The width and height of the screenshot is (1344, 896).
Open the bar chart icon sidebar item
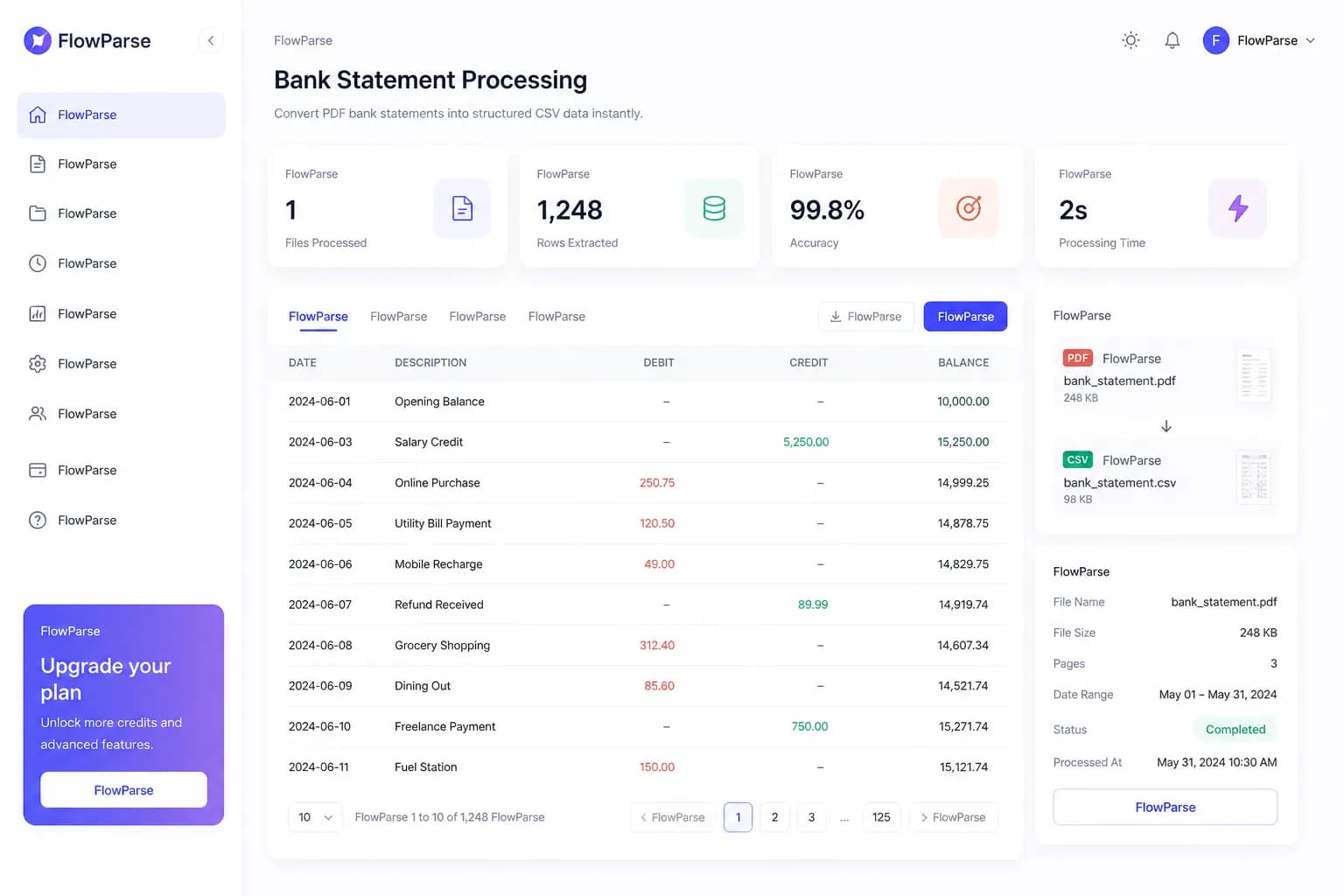[38, 313]
